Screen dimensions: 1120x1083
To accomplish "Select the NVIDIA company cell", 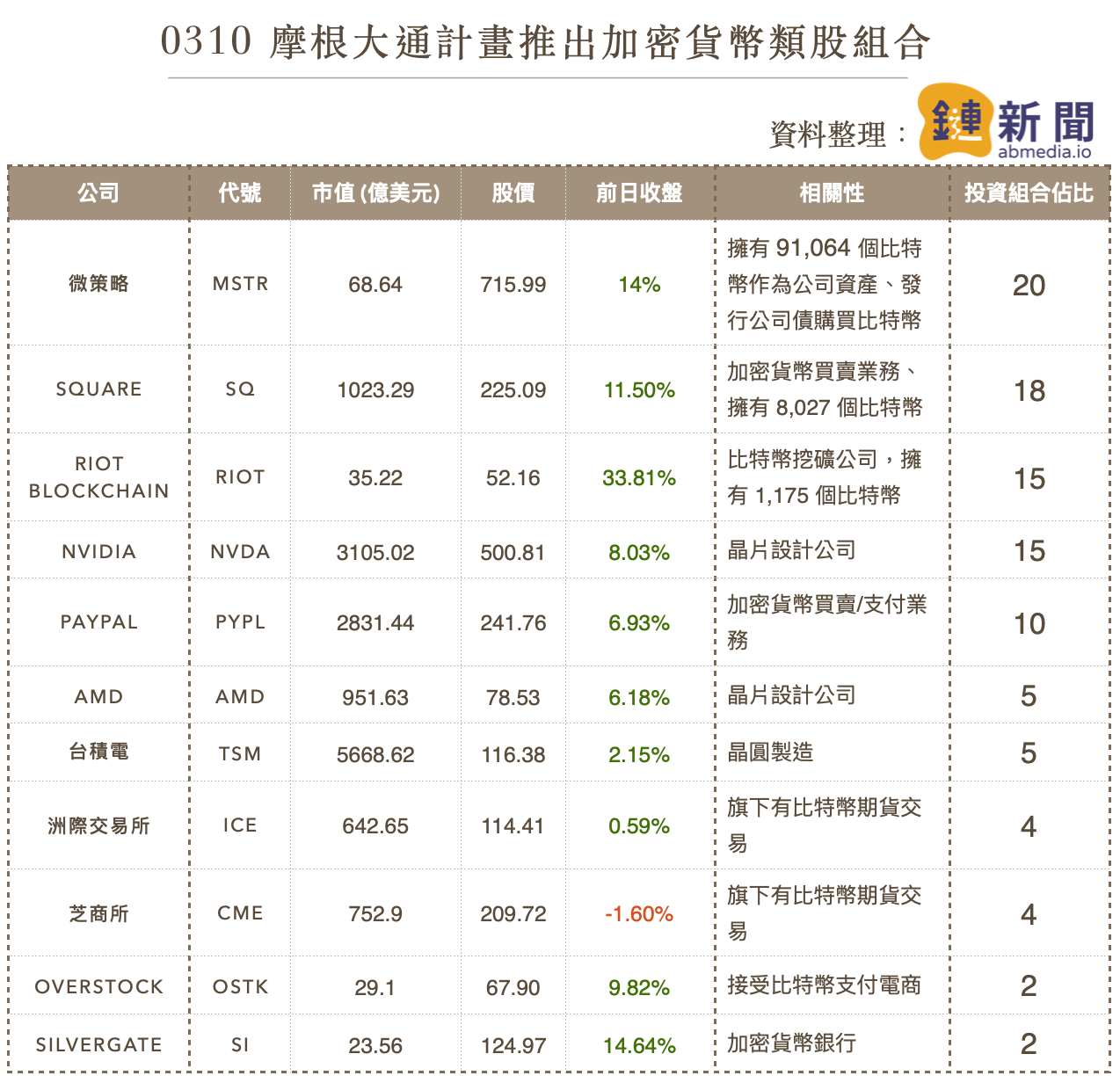I will (x=98, y=551).
